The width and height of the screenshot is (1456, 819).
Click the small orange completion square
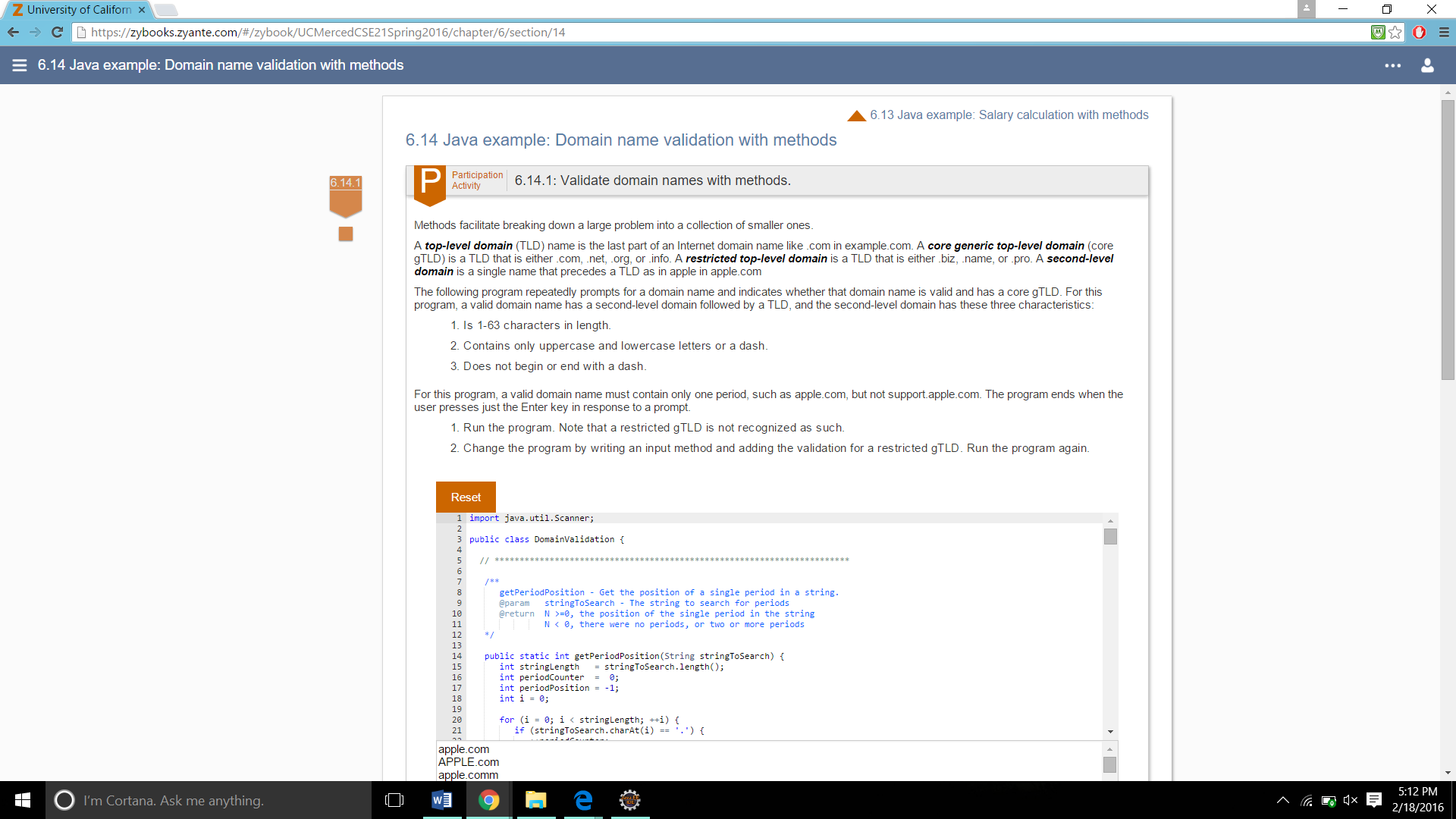click(346, 234)
